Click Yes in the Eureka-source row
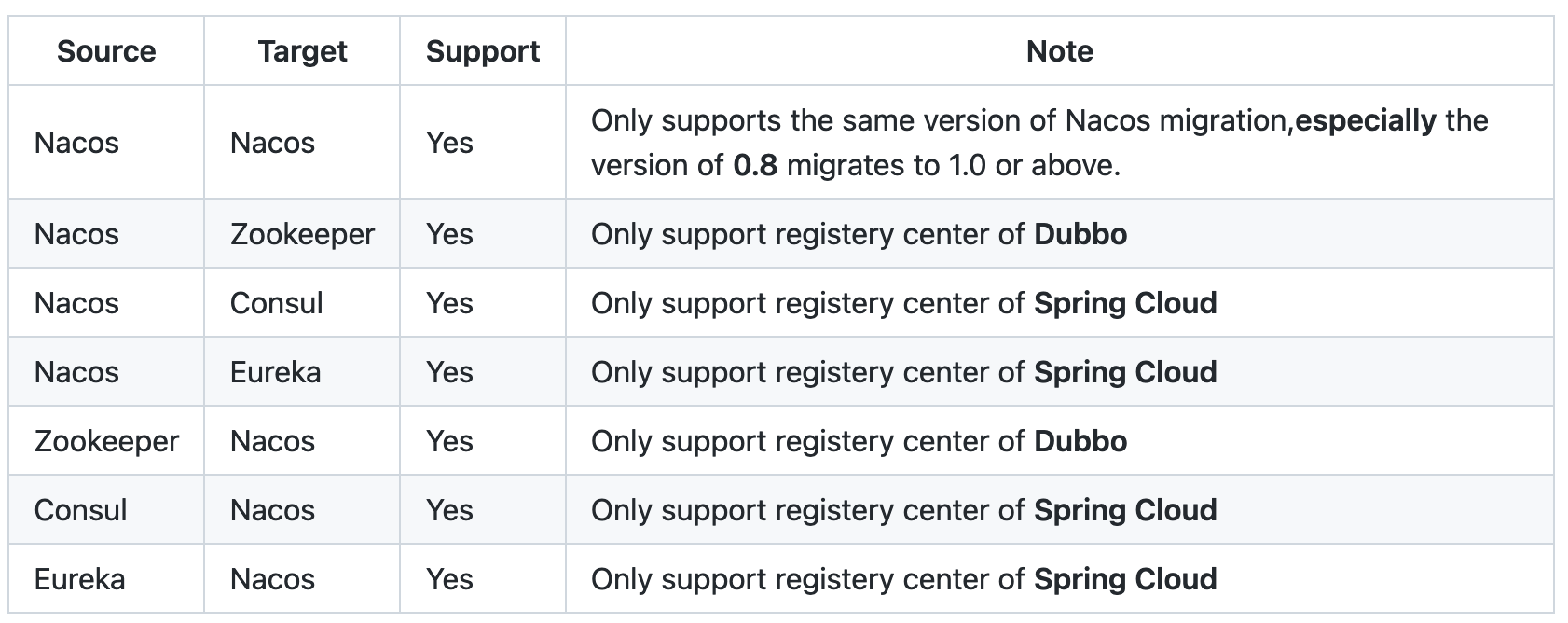The width and height of the screenshot is (1568, 623). [x=449, y=579]
